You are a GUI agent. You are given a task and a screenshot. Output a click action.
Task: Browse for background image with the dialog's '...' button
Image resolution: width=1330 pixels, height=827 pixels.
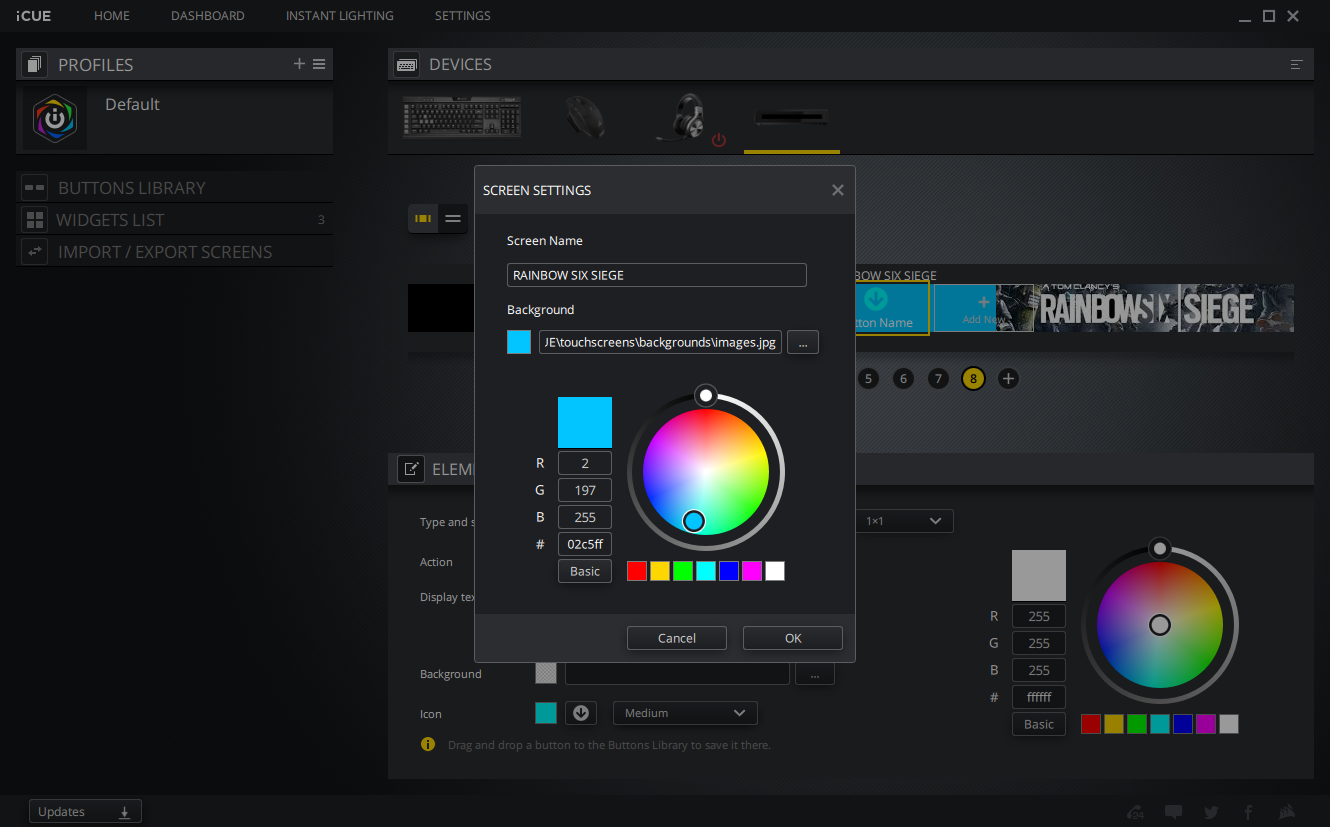(x=803, y=342)
